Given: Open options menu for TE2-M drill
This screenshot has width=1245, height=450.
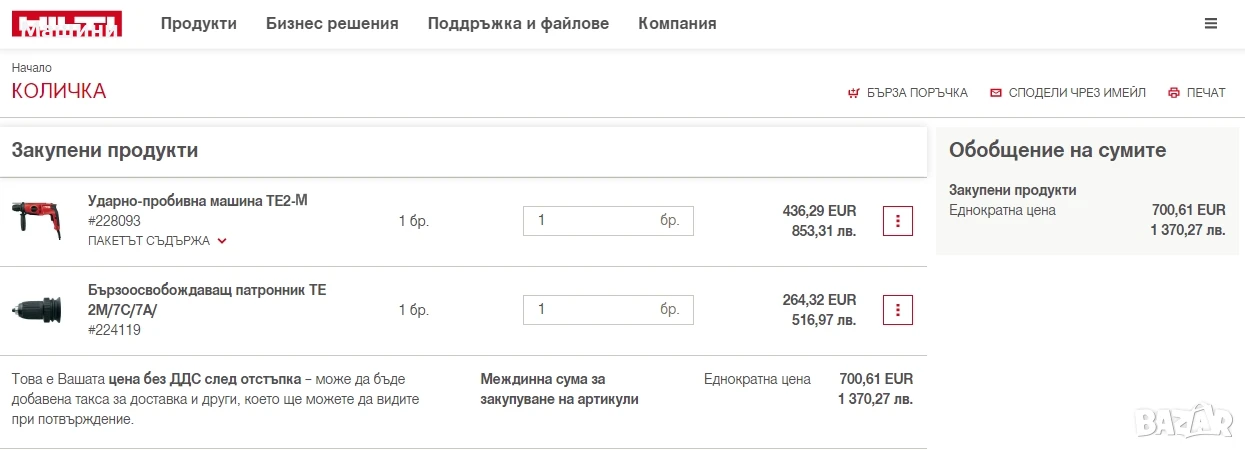Looking at the screenshot, I should pos(898,221).
